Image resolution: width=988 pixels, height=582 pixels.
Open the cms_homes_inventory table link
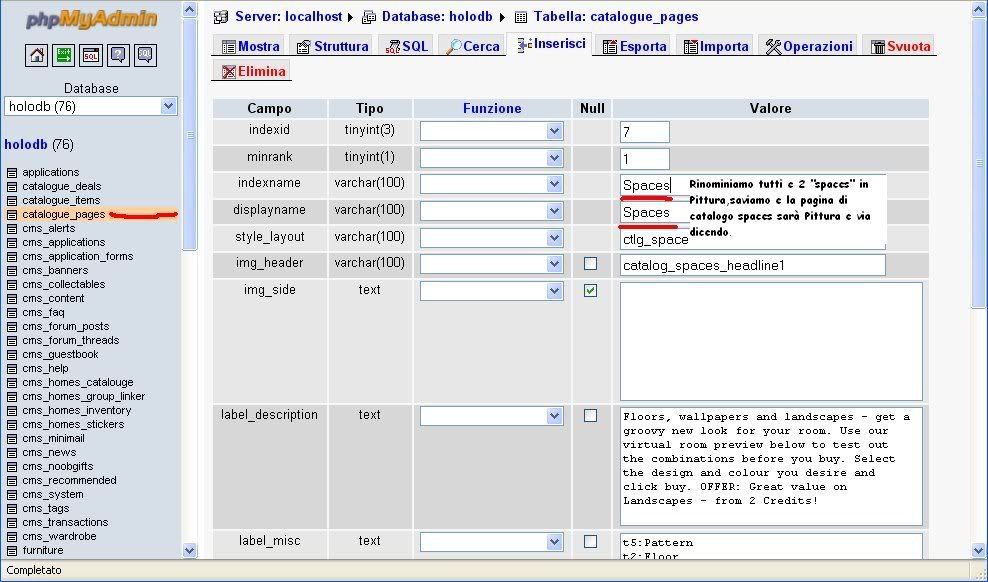click(x=76, y=411)
